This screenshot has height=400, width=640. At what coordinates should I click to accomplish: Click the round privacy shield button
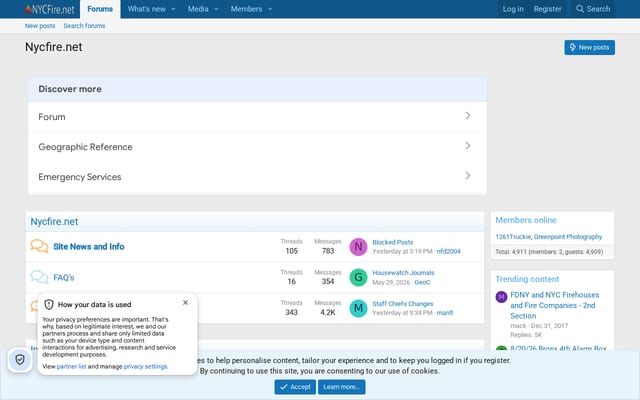click(x=20, y=360)
